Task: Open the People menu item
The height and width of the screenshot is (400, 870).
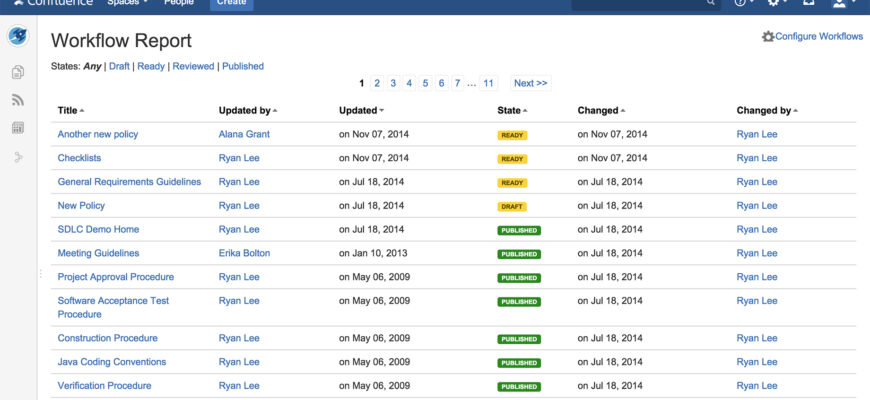Action: click(x=179, y=3)
